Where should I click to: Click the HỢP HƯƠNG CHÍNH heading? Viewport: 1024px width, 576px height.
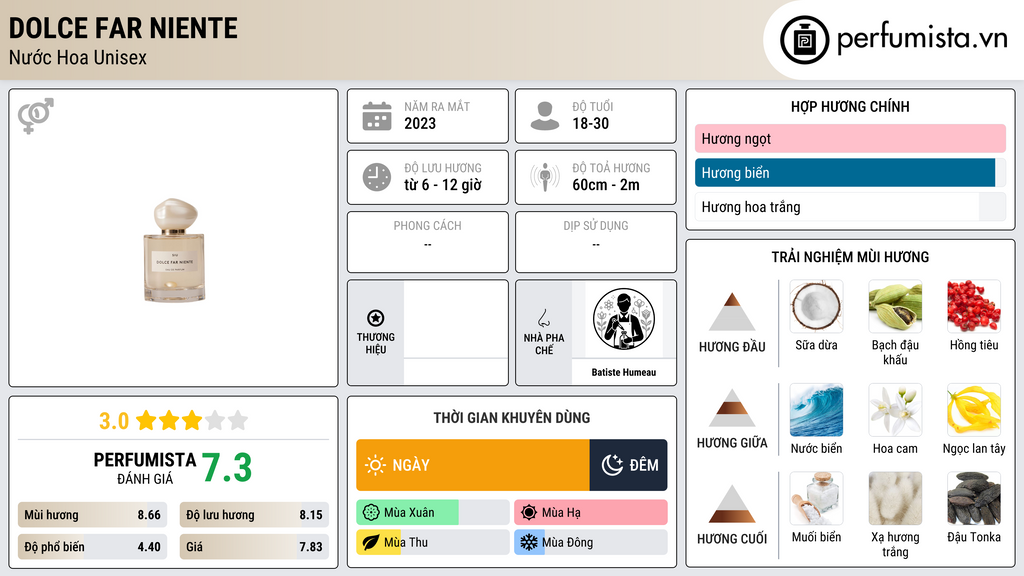[x=850, y=106]
